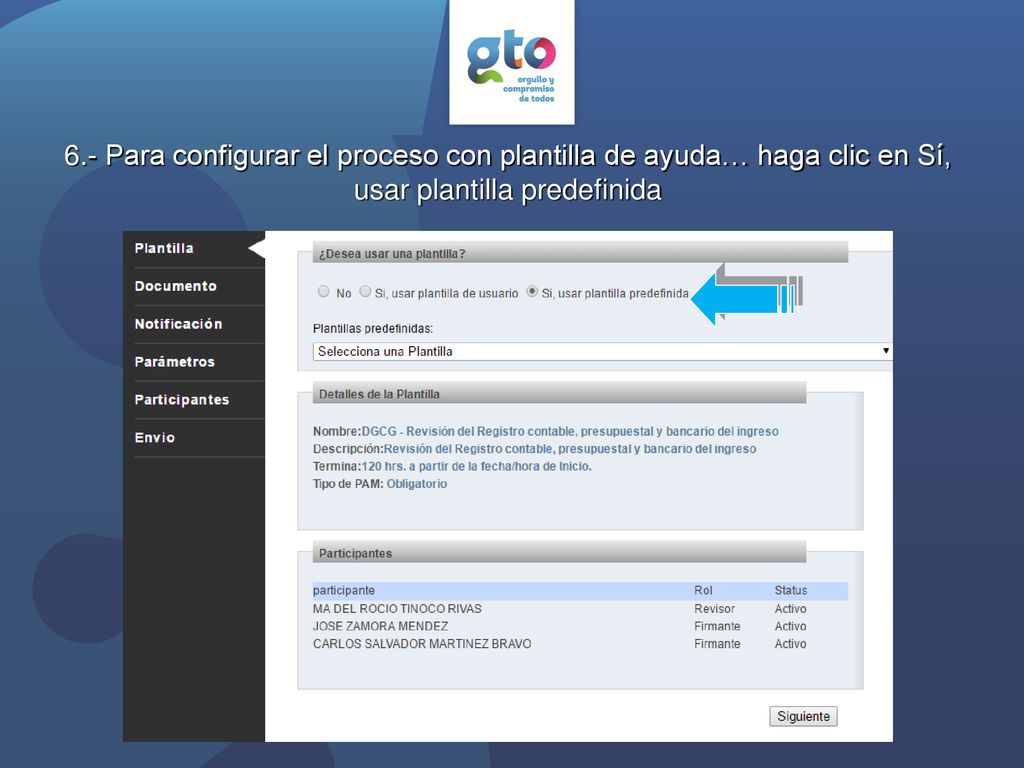Image resolution: width=1024 pixels, height=768 pixels.
Task: Click the 'Status' column header
Action: click(791, 590)
